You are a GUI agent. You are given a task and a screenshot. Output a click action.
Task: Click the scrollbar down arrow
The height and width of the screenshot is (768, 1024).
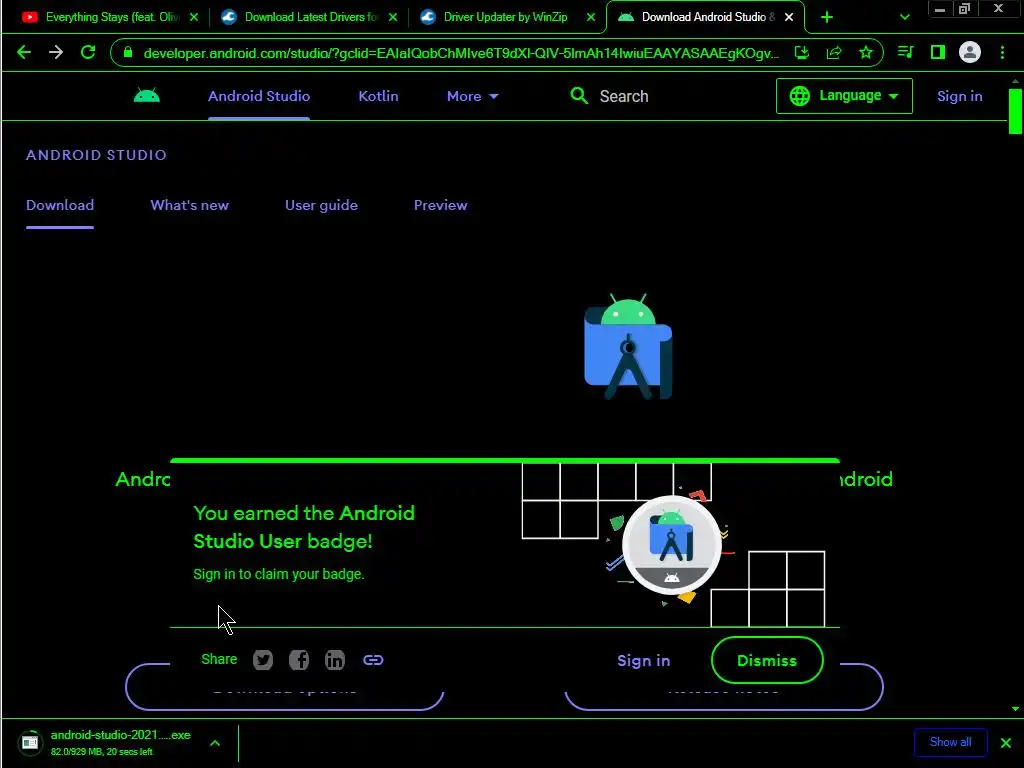[1015, 709]
